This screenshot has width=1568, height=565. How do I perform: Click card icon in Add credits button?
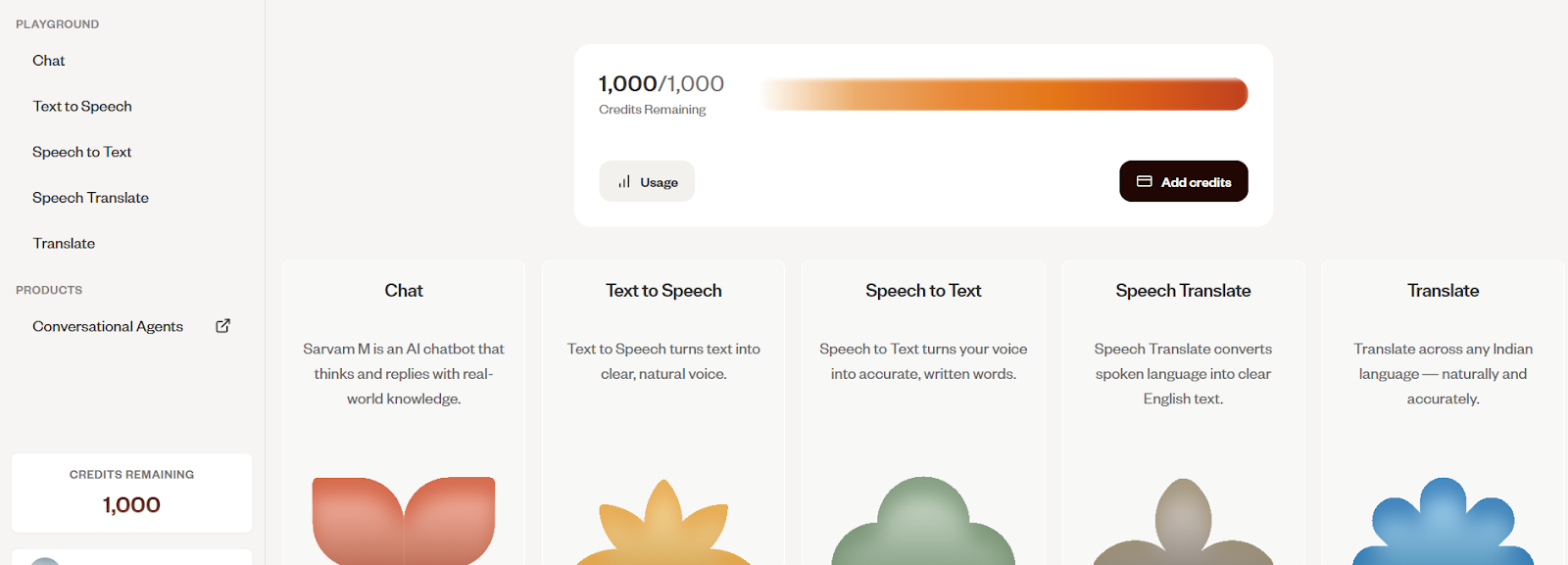(x=1144, y=181)
